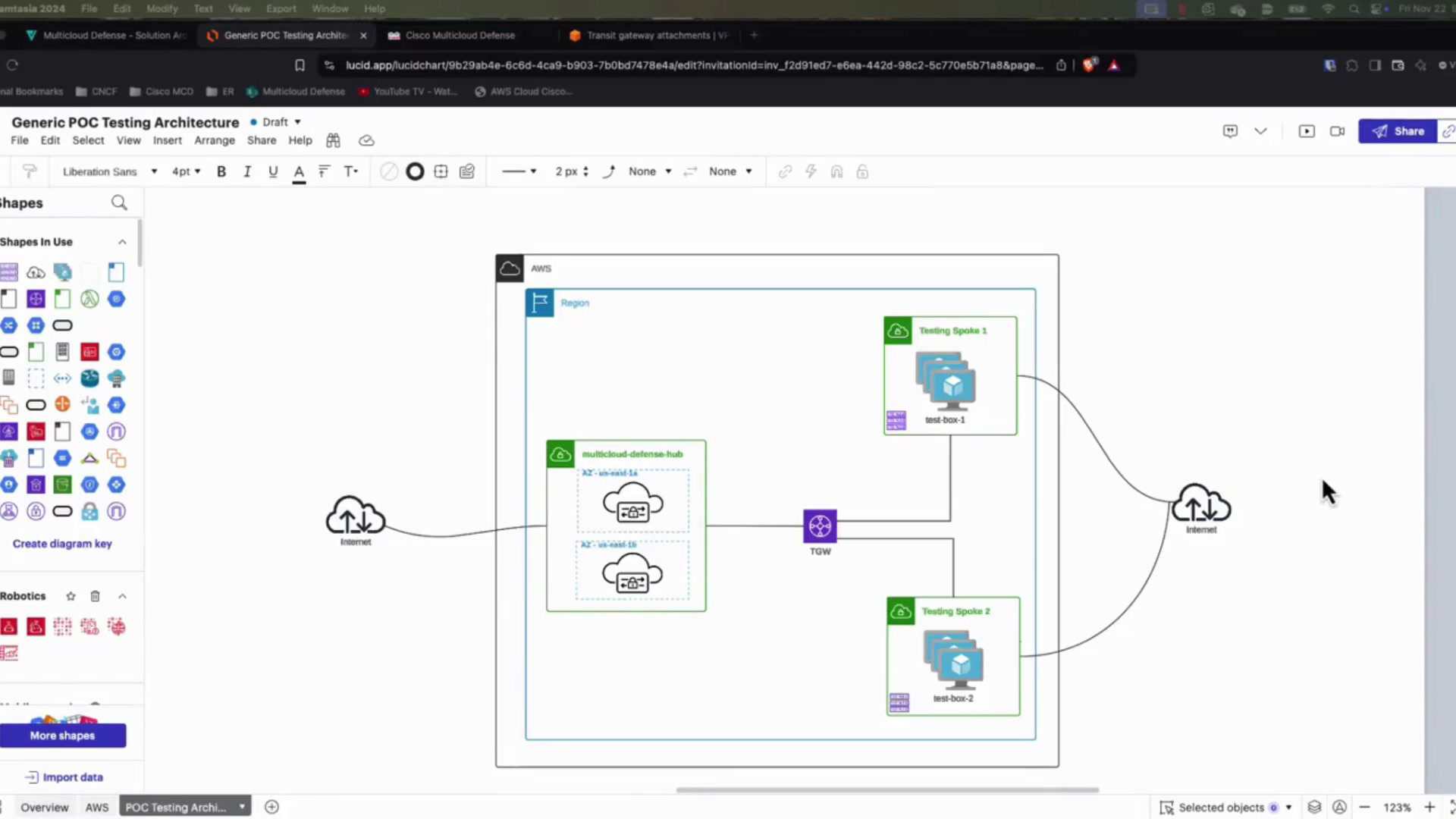
Task: Open the fill color picker
Action: click(389, 171)
